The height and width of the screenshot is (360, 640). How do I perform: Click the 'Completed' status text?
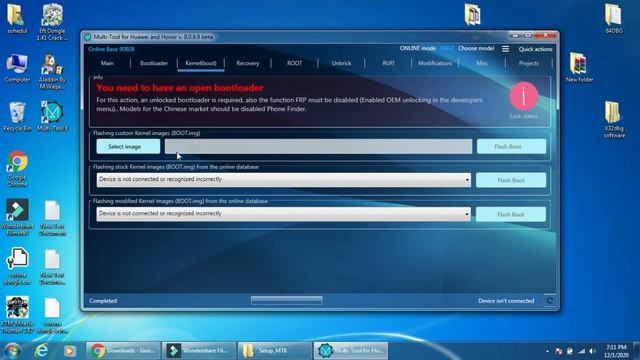point(103,301)
